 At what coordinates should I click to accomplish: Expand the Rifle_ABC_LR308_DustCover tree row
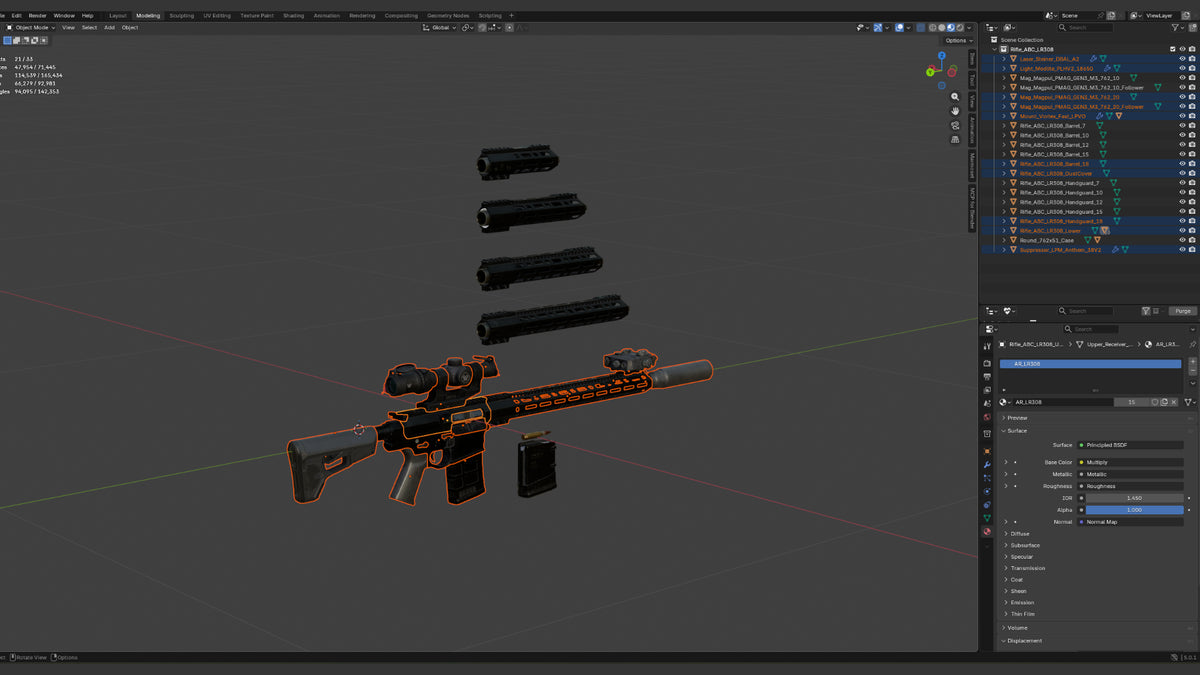(1004, 173)
